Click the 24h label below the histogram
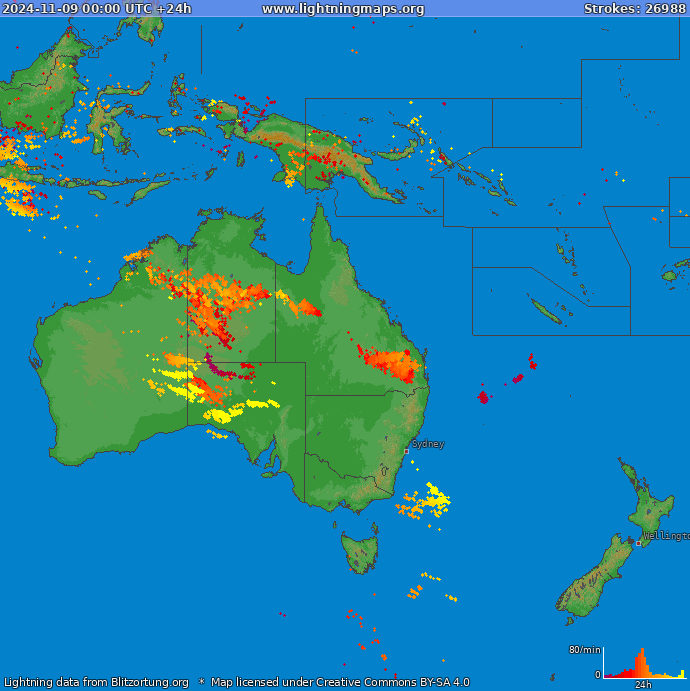This screenshot has height=691, width=690. [x=643, y=685]
